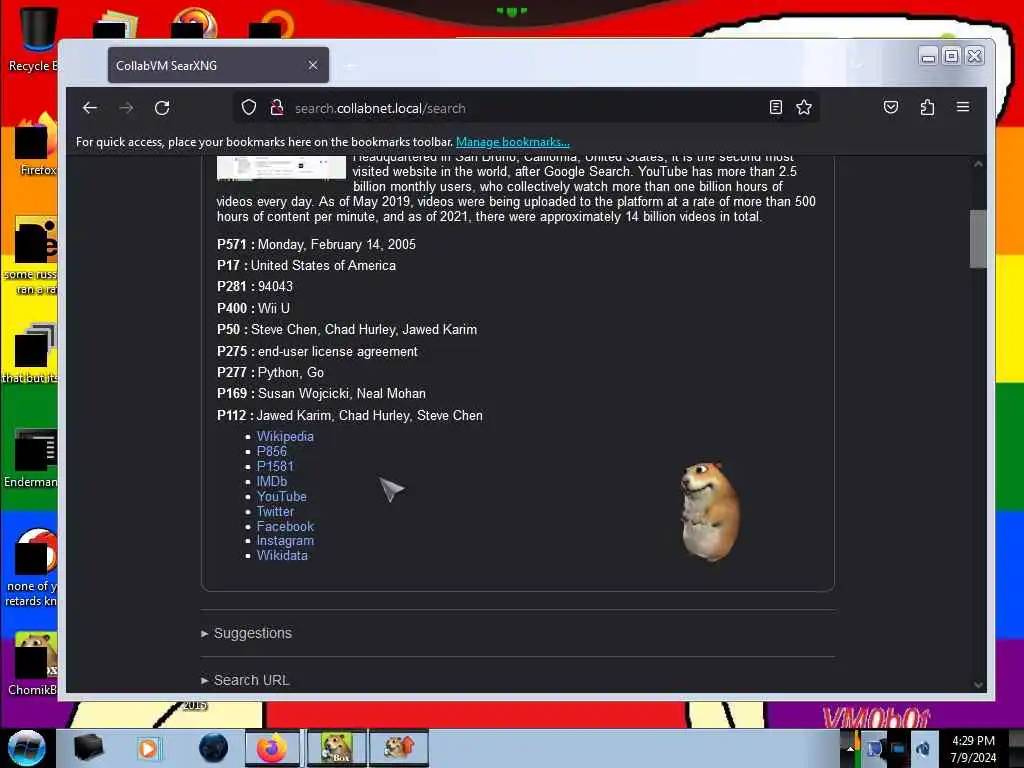Click the insecure connection padlock icon

pyautogui.click(x=276, y=108)
